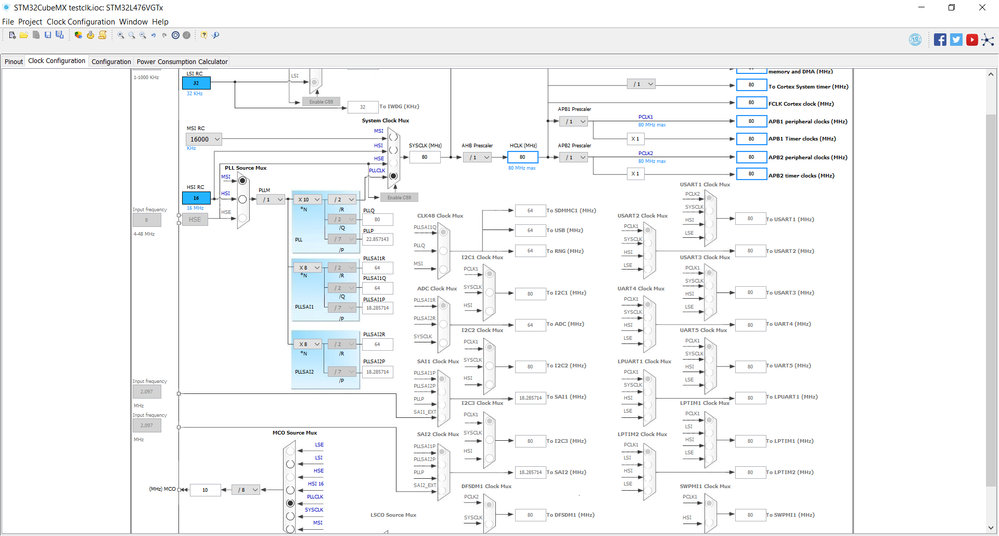Switch to the Pinout tab
The height and width of the screenshot is (536, 999).
13,62
